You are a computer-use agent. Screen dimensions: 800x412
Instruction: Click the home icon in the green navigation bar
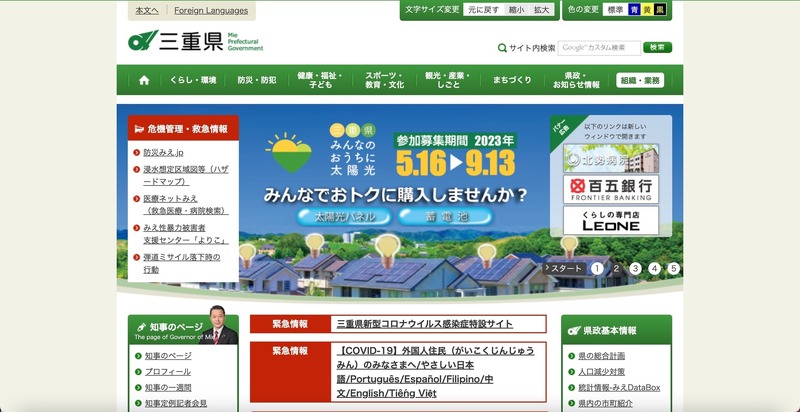tap(144, 80)
